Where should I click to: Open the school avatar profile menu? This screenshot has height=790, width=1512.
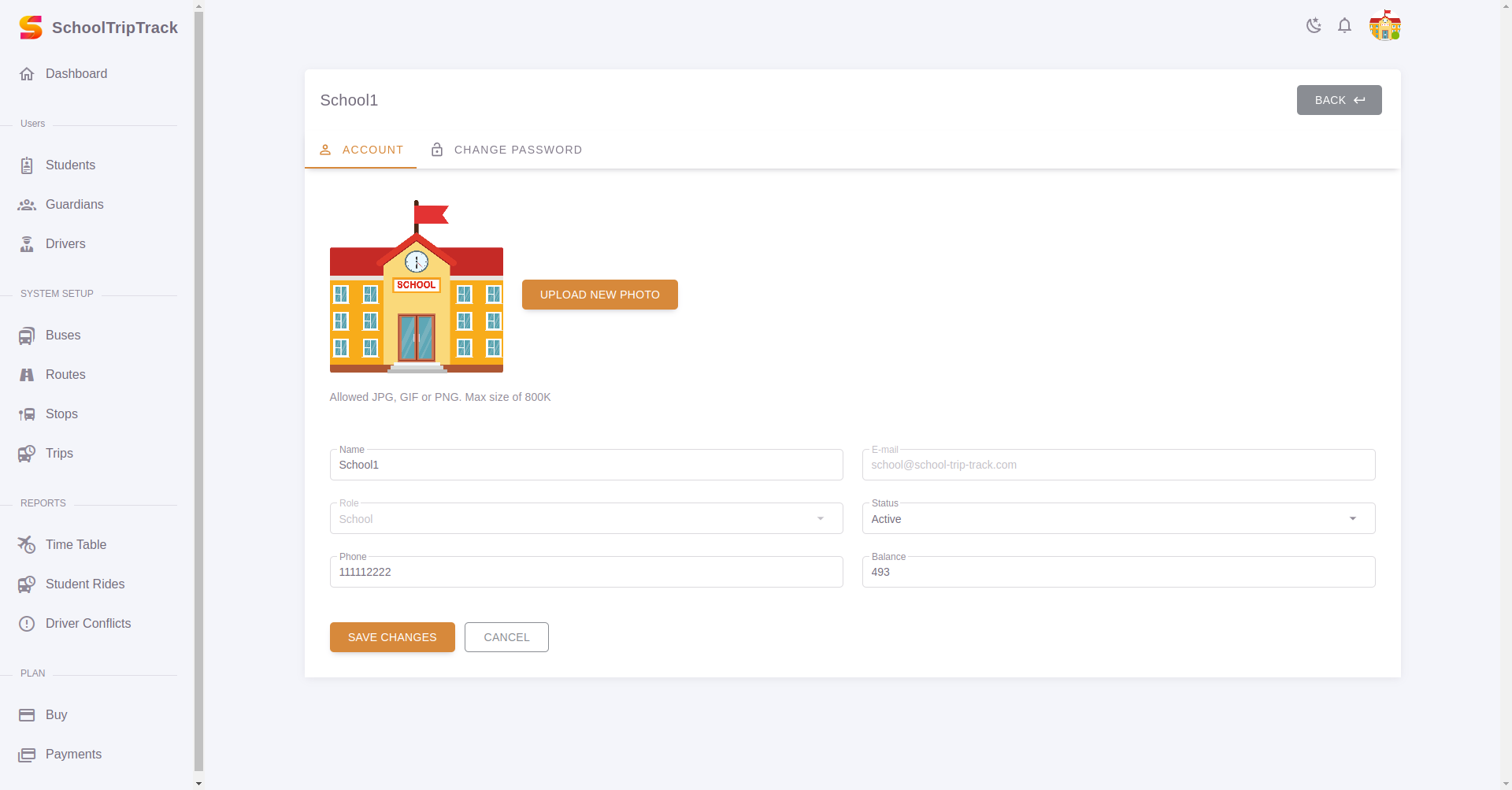click(x=1384, y=25)
